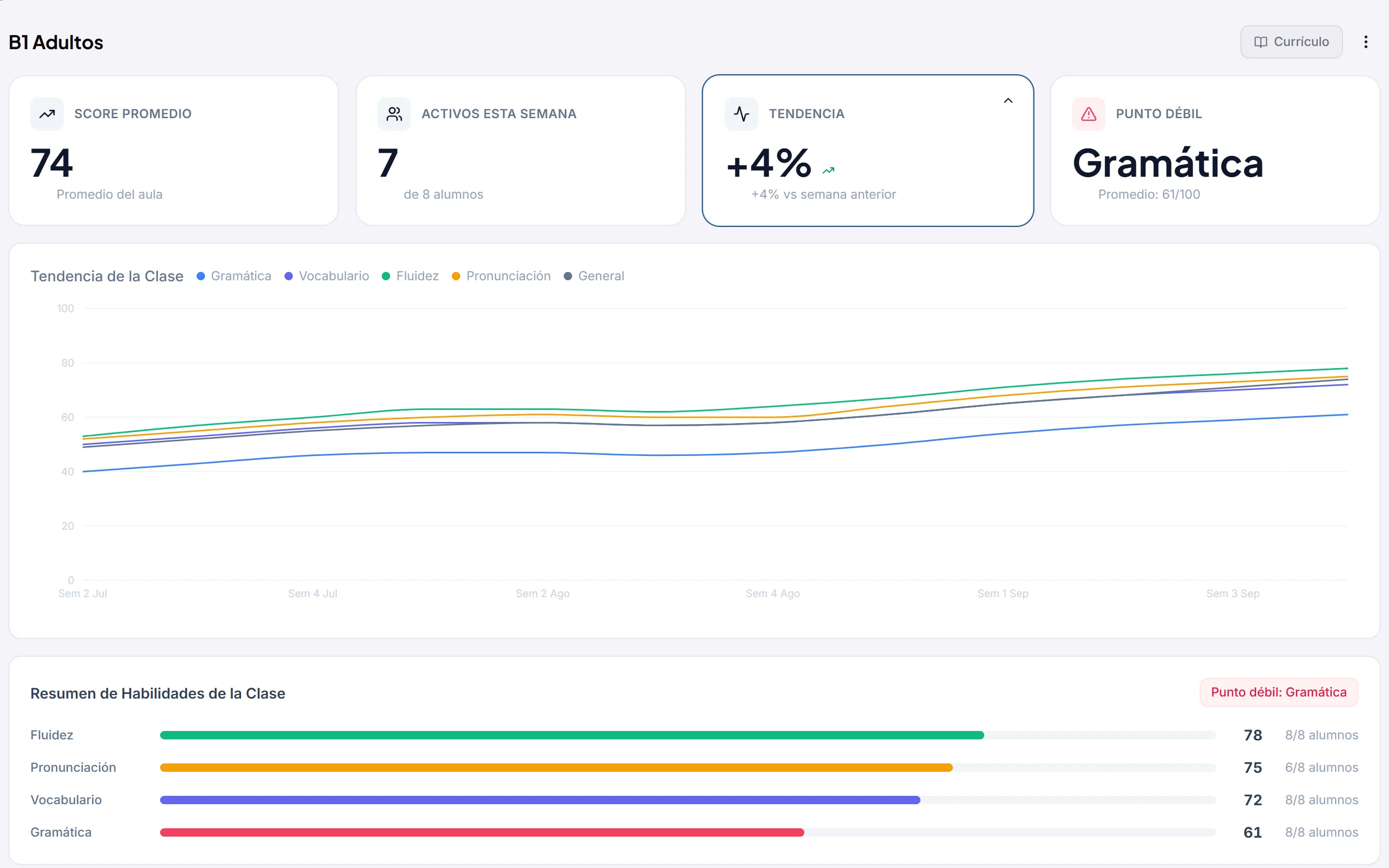Click the 'Sem 1 Sep' axis label
Viewport: 1389px width, 868px height.
[x=1003, y=593]
